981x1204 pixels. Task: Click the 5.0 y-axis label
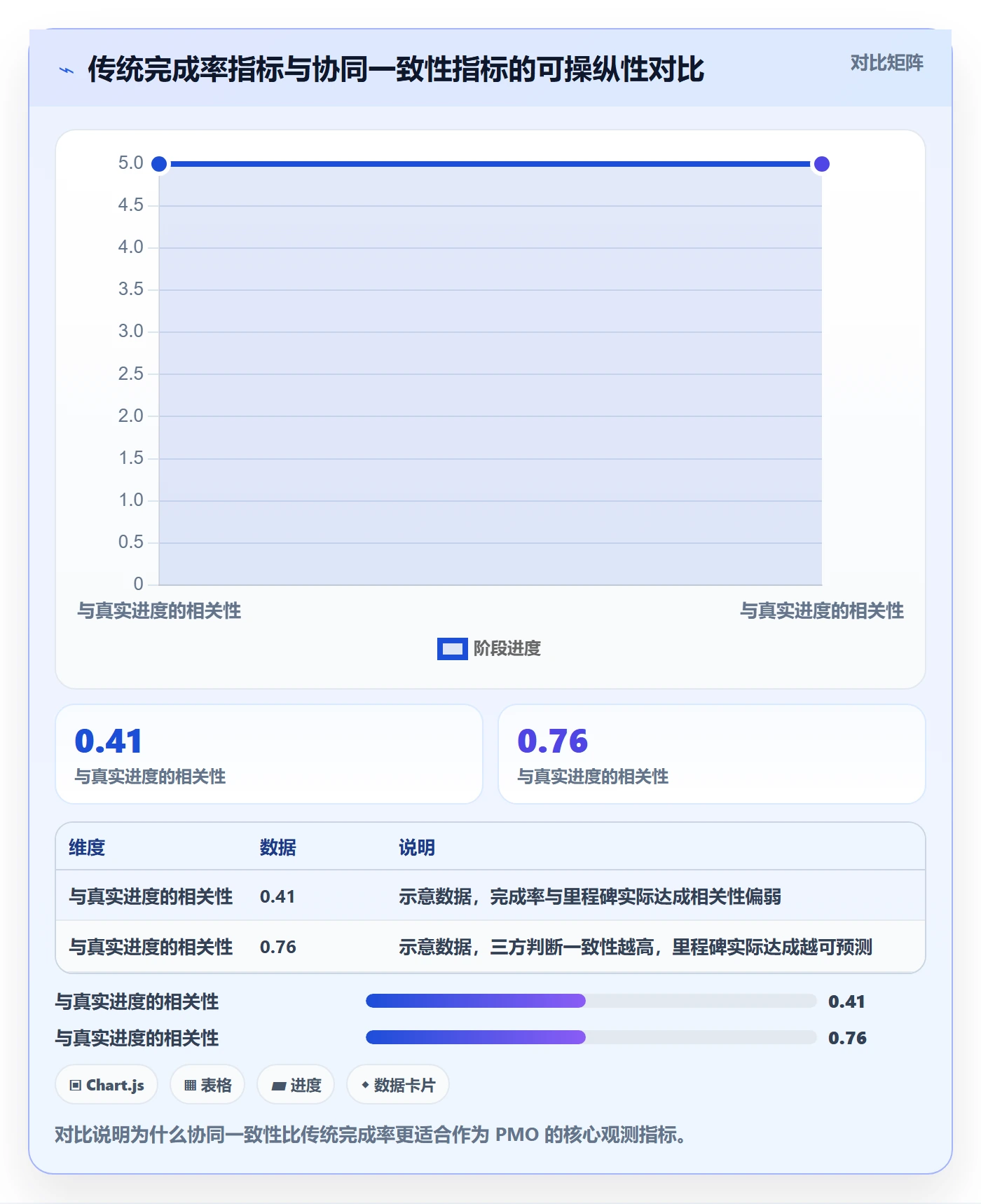click(x=130, y=163)
